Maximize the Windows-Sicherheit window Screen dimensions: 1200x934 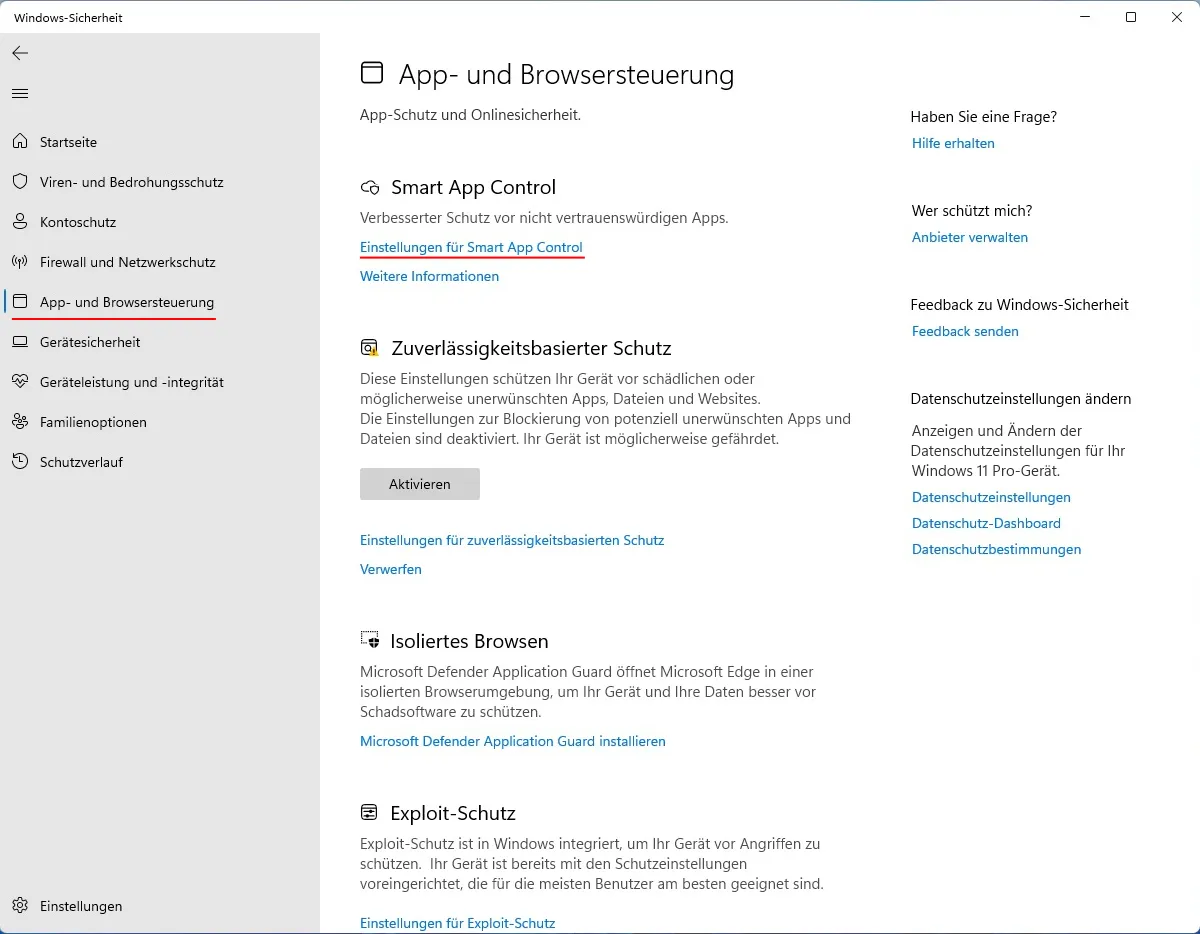click(1131, 17)
